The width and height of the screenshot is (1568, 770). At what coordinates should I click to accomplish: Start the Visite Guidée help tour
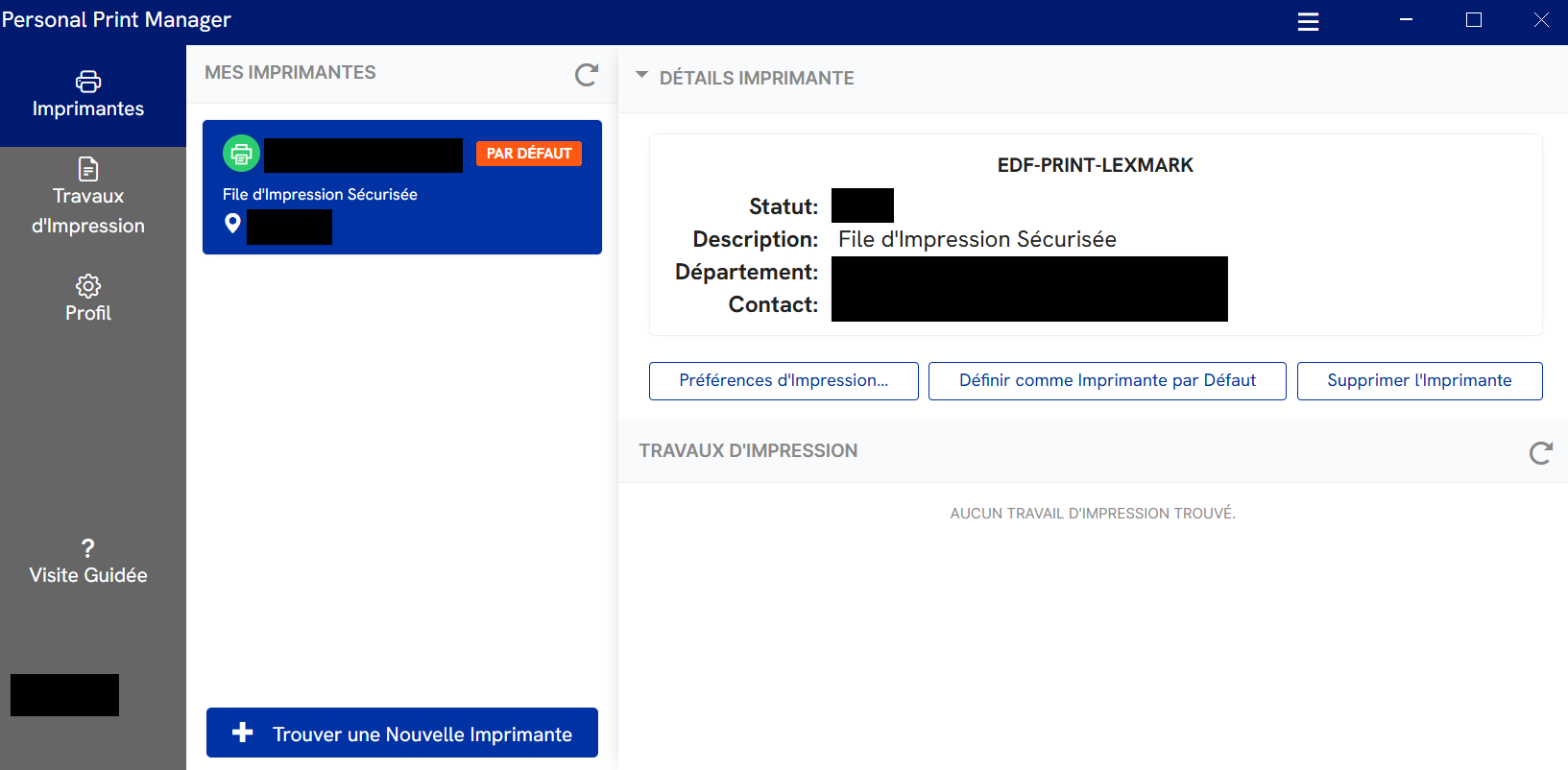point(88,562)
